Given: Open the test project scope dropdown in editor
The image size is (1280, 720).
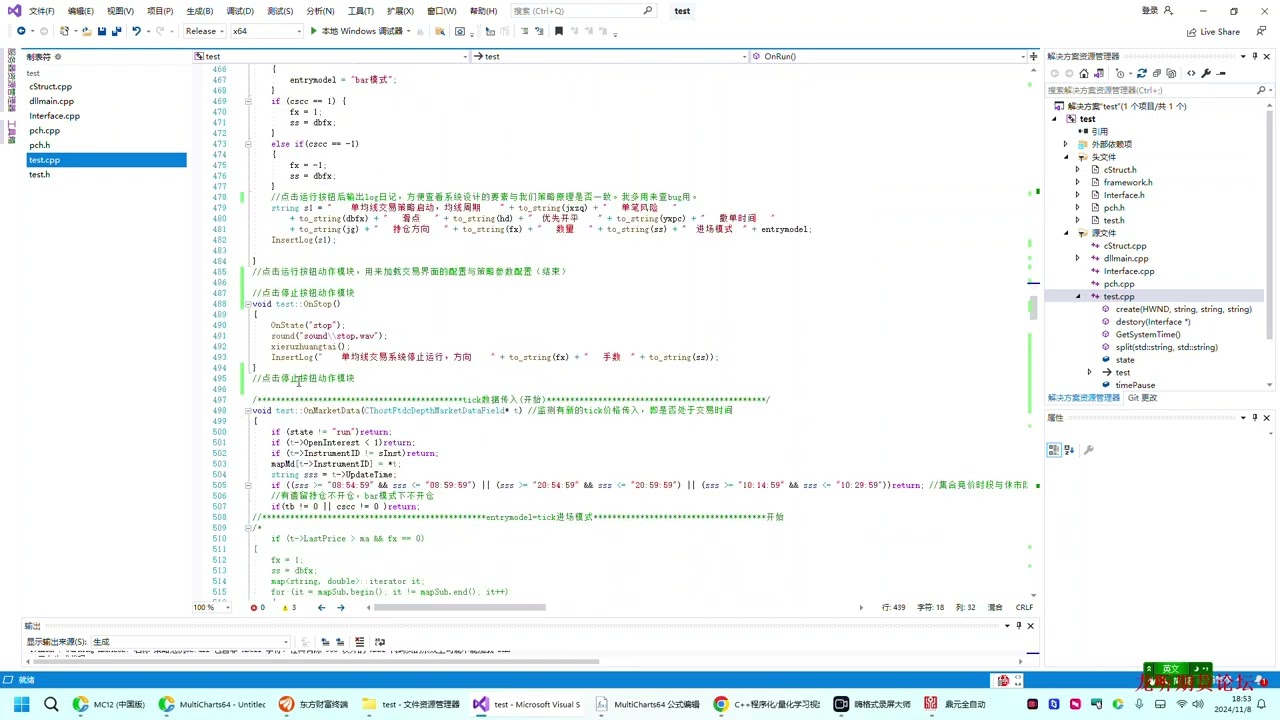Looking at the screenshot, I should pos(331,56).
